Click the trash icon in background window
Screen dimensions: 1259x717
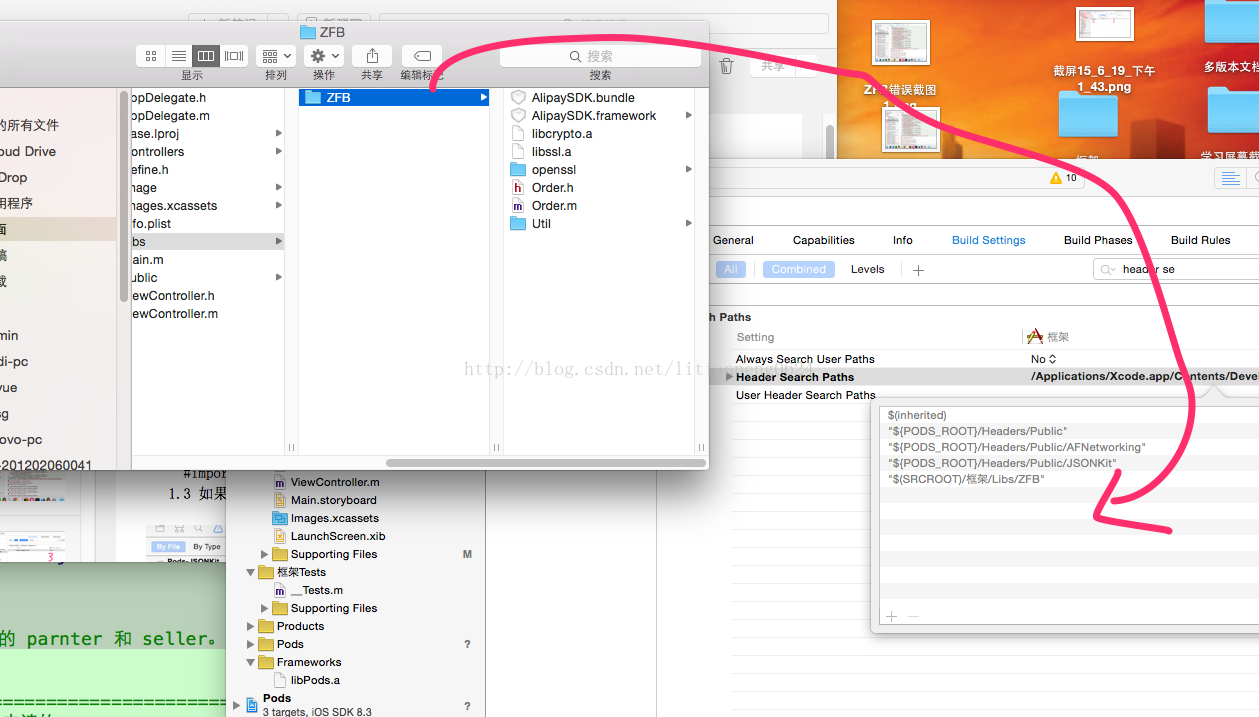(x=727, y=66)
